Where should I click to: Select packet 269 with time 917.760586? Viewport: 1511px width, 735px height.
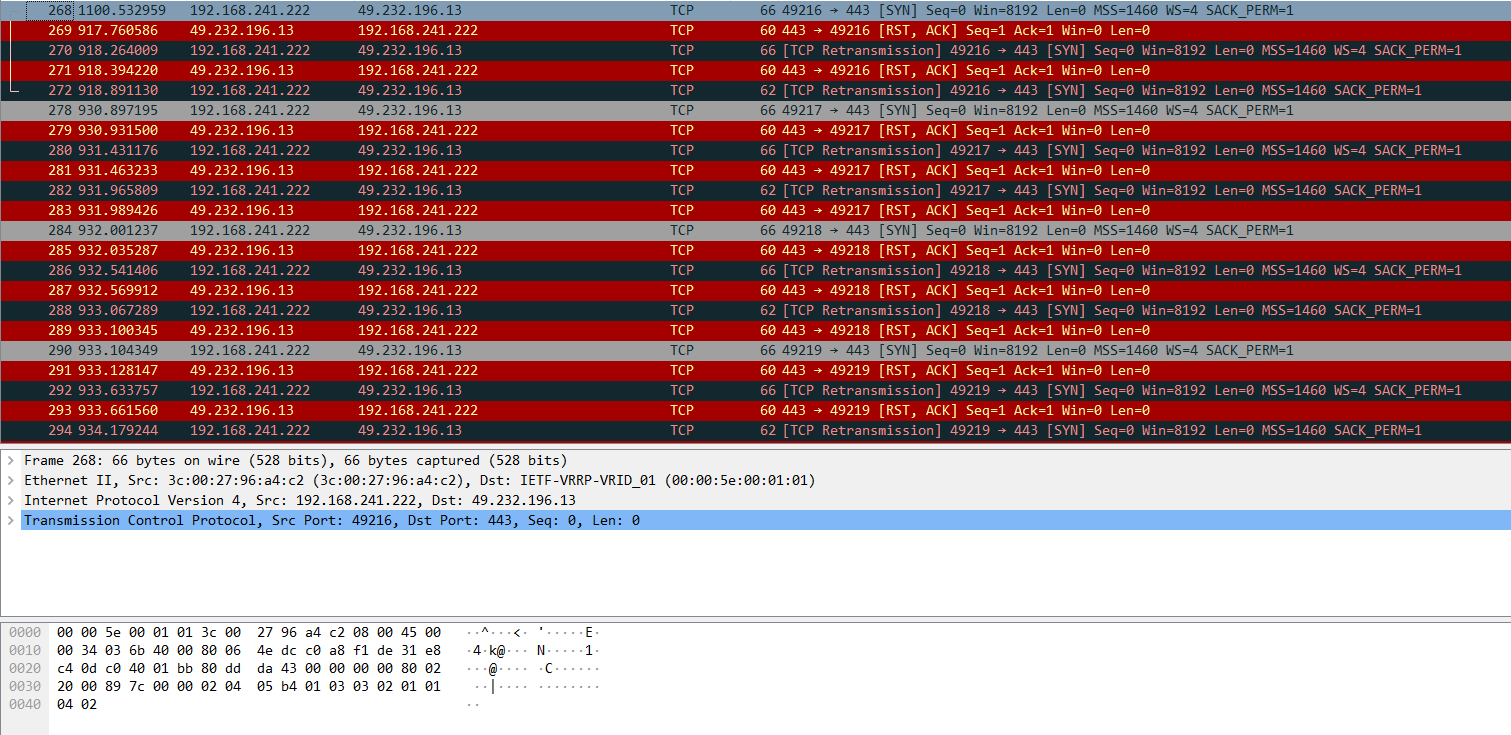(755, 30)
